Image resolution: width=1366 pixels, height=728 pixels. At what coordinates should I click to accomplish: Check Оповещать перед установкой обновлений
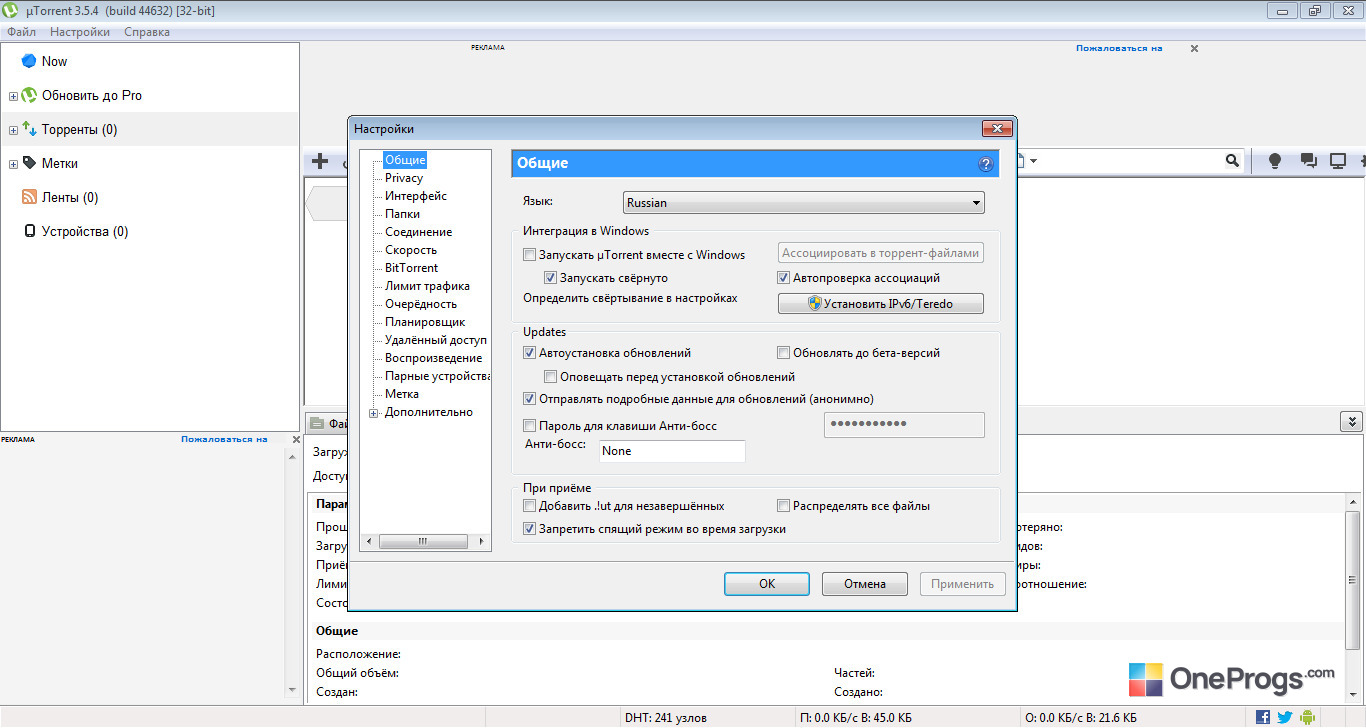click(x=550, y=377)
